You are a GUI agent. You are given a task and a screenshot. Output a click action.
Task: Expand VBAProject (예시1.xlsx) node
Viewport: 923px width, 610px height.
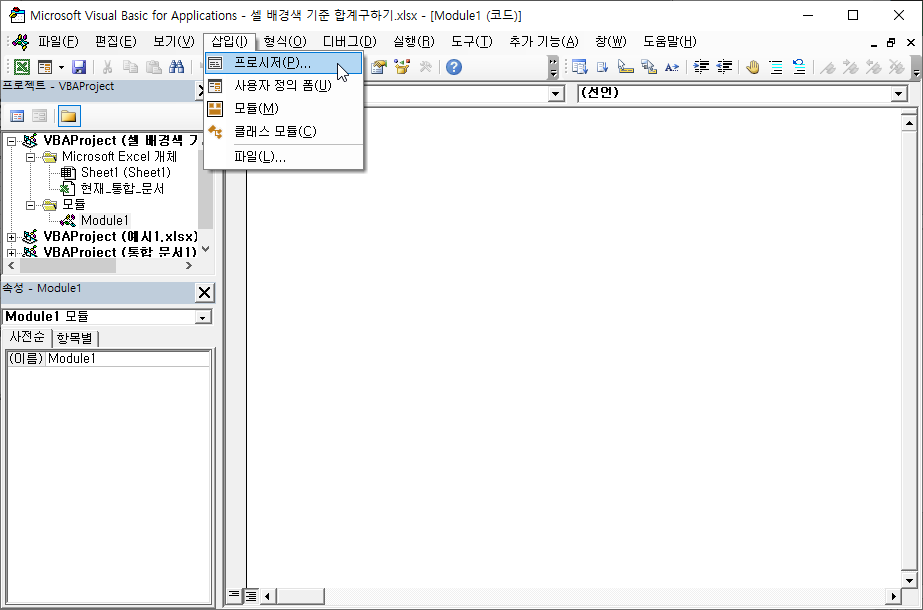[11, 237]
